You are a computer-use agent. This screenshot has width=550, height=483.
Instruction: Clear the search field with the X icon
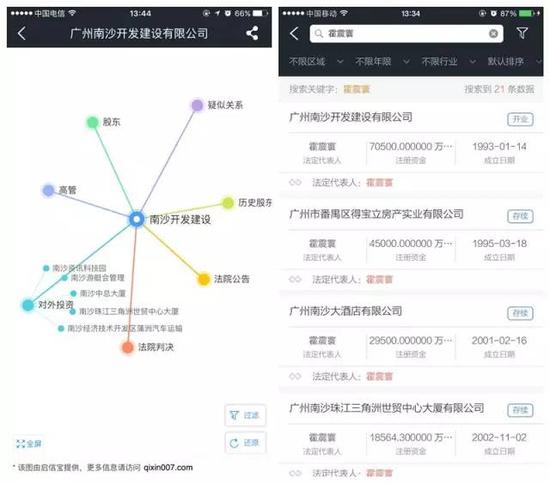[493, 34]
